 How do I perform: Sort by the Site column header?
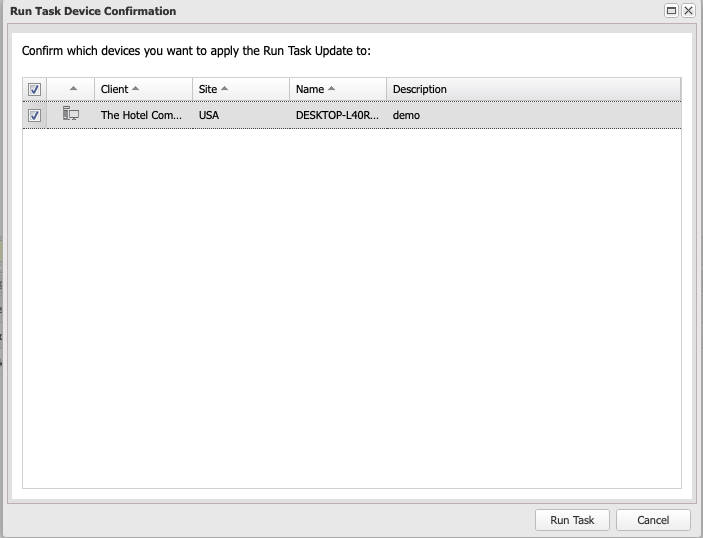coord(241,89)
